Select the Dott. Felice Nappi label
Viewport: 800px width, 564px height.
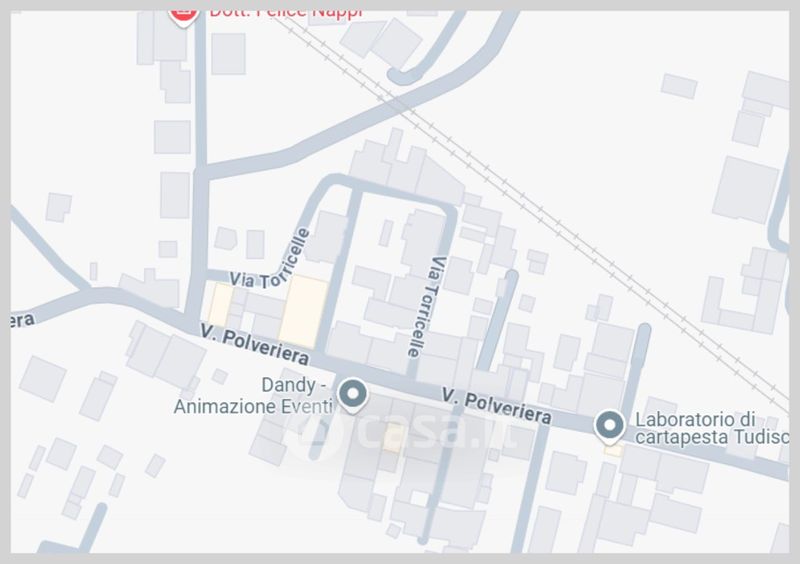click(286, 13)
